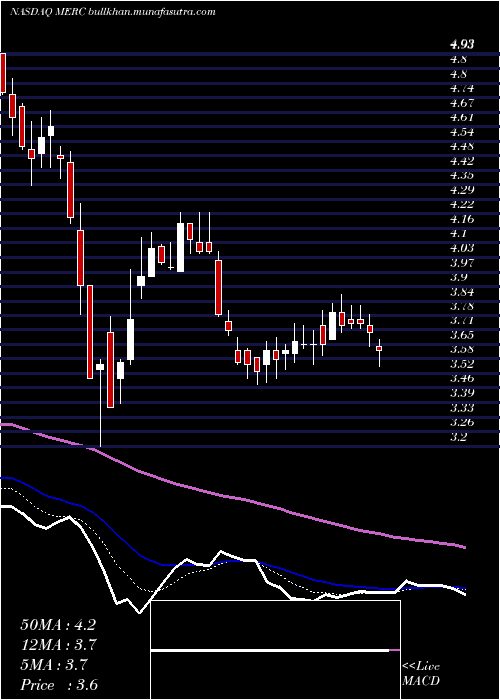This screenshot has height=700, width=500.
Task: Click the 3.58 price axis label
Action: [x=462, y=349]
